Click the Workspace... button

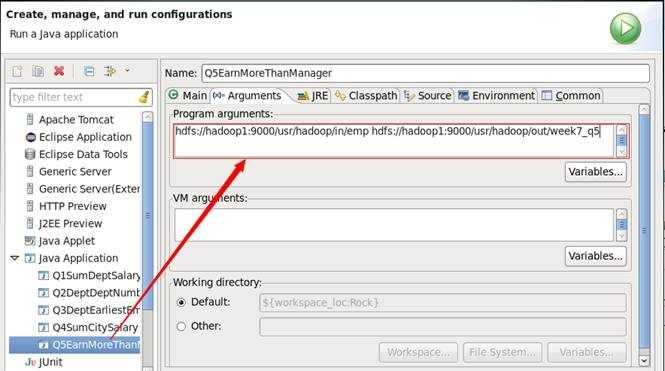coord(418,352)
